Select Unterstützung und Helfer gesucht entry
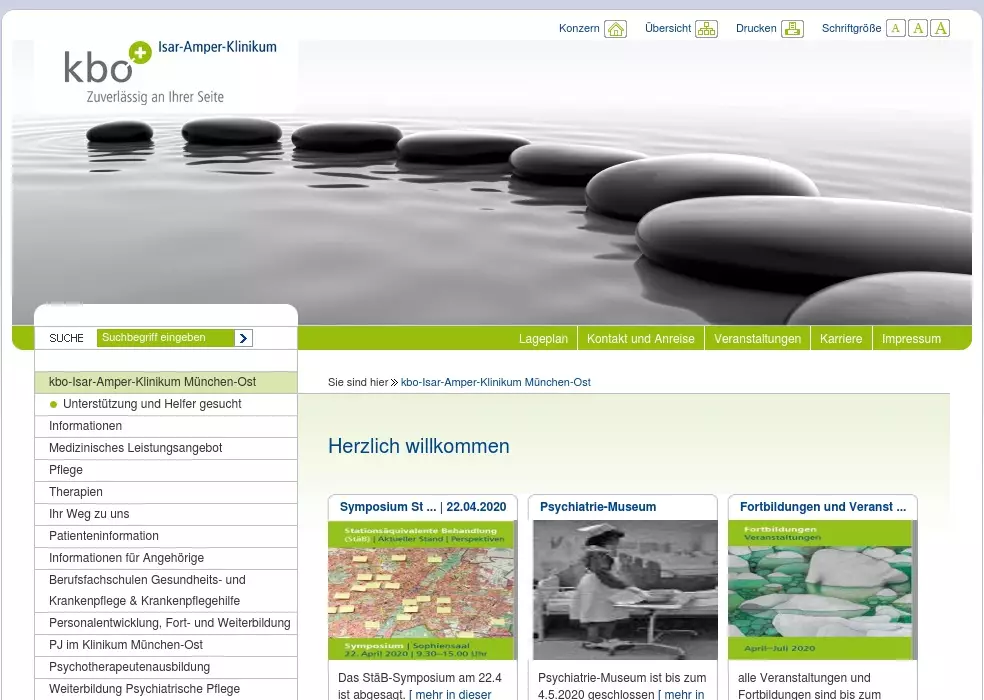Viewport: 984px width, 700px height. point(152,404)
